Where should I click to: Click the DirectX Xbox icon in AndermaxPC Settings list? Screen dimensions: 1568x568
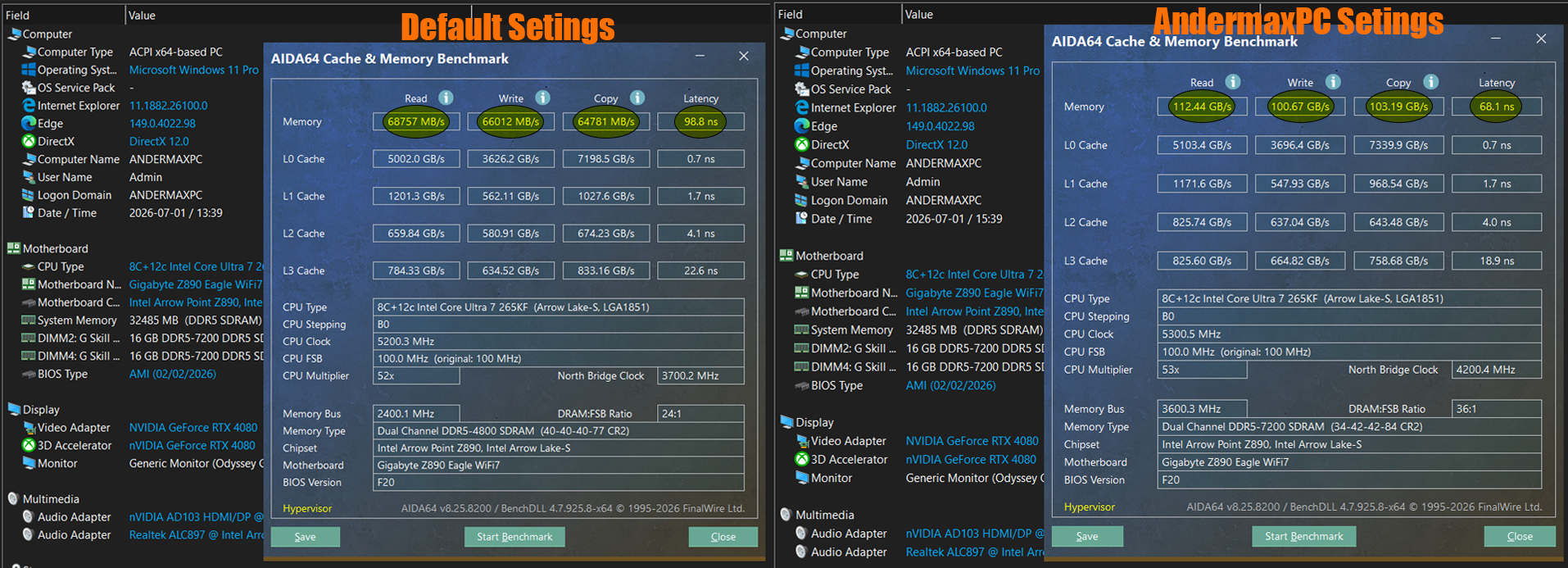tap(802, 145)
